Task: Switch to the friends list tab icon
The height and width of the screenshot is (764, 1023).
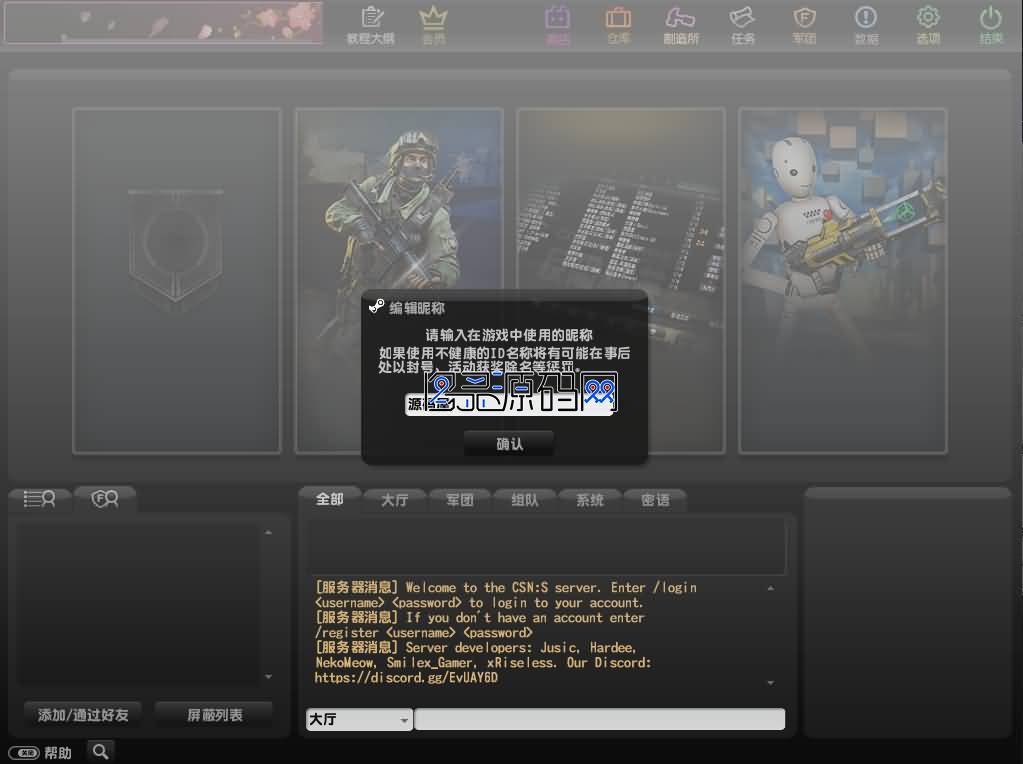Action: 39,499
